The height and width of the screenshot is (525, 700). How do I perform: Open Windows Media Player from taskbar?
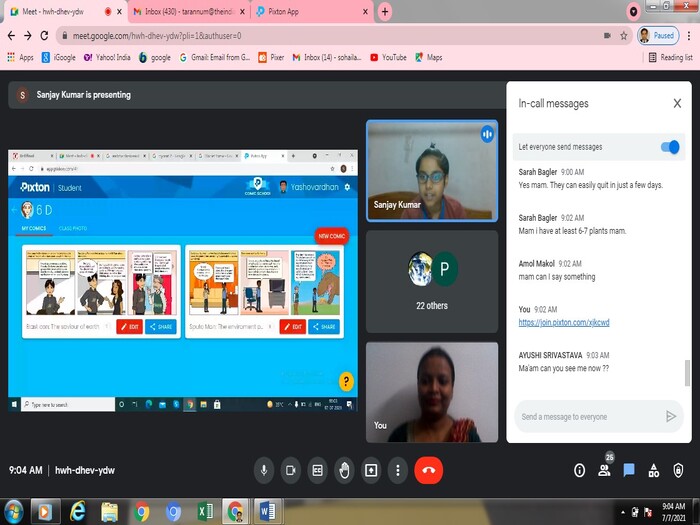(x=45, y=511)
